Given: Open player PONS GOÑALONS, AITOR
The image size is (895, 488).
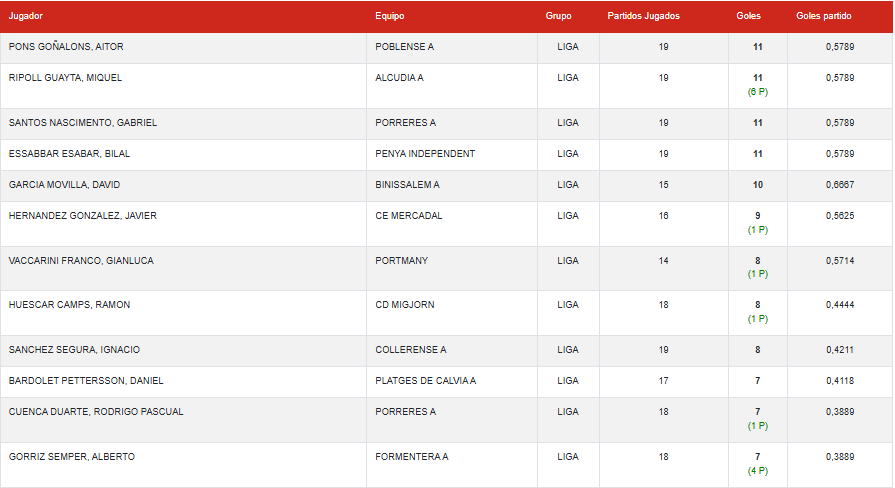Looking at the screenshot, I should coord(66,47).
